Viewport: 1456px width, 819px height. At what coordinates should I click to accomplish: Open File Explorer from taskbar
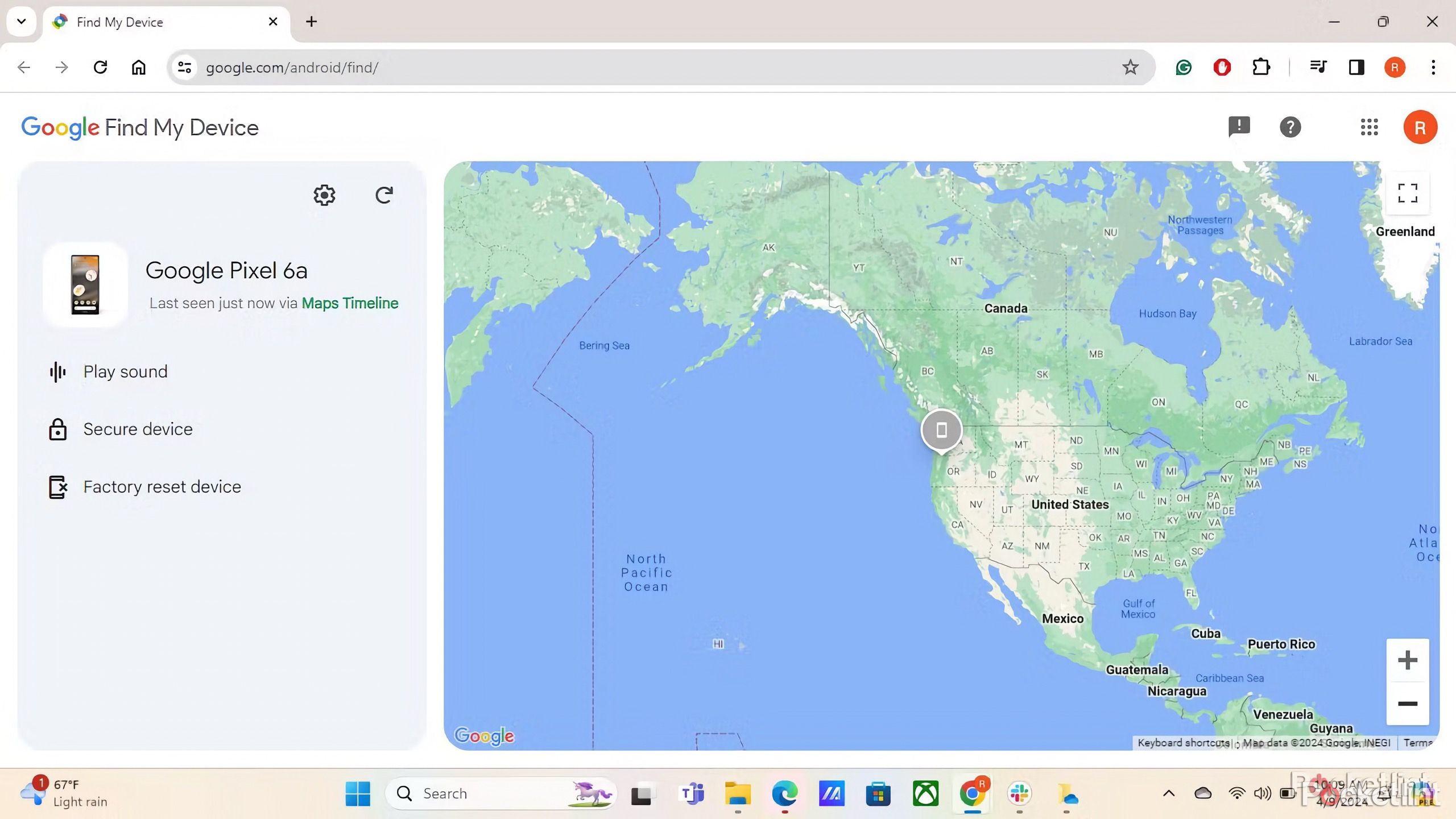pyautogui.click(x=738, y=793)
